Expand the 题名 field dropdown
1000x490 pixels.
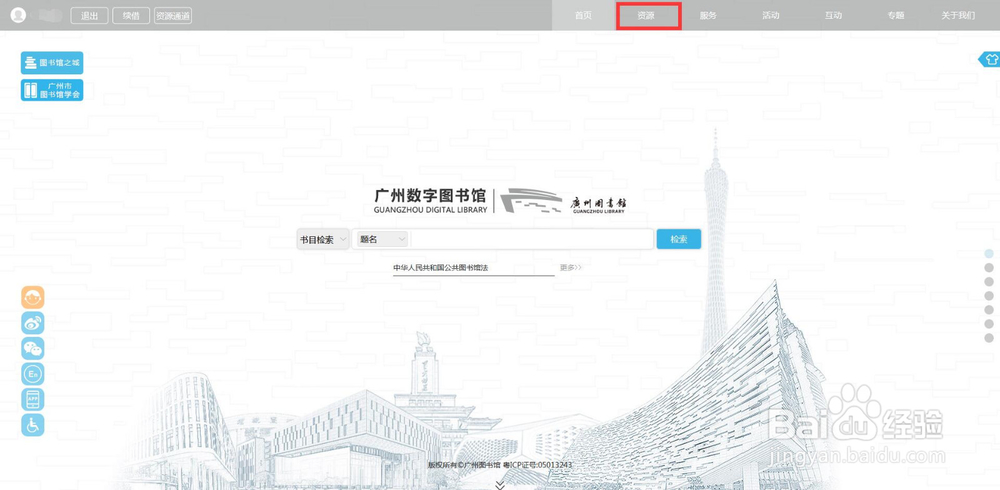tap(383, 239)
